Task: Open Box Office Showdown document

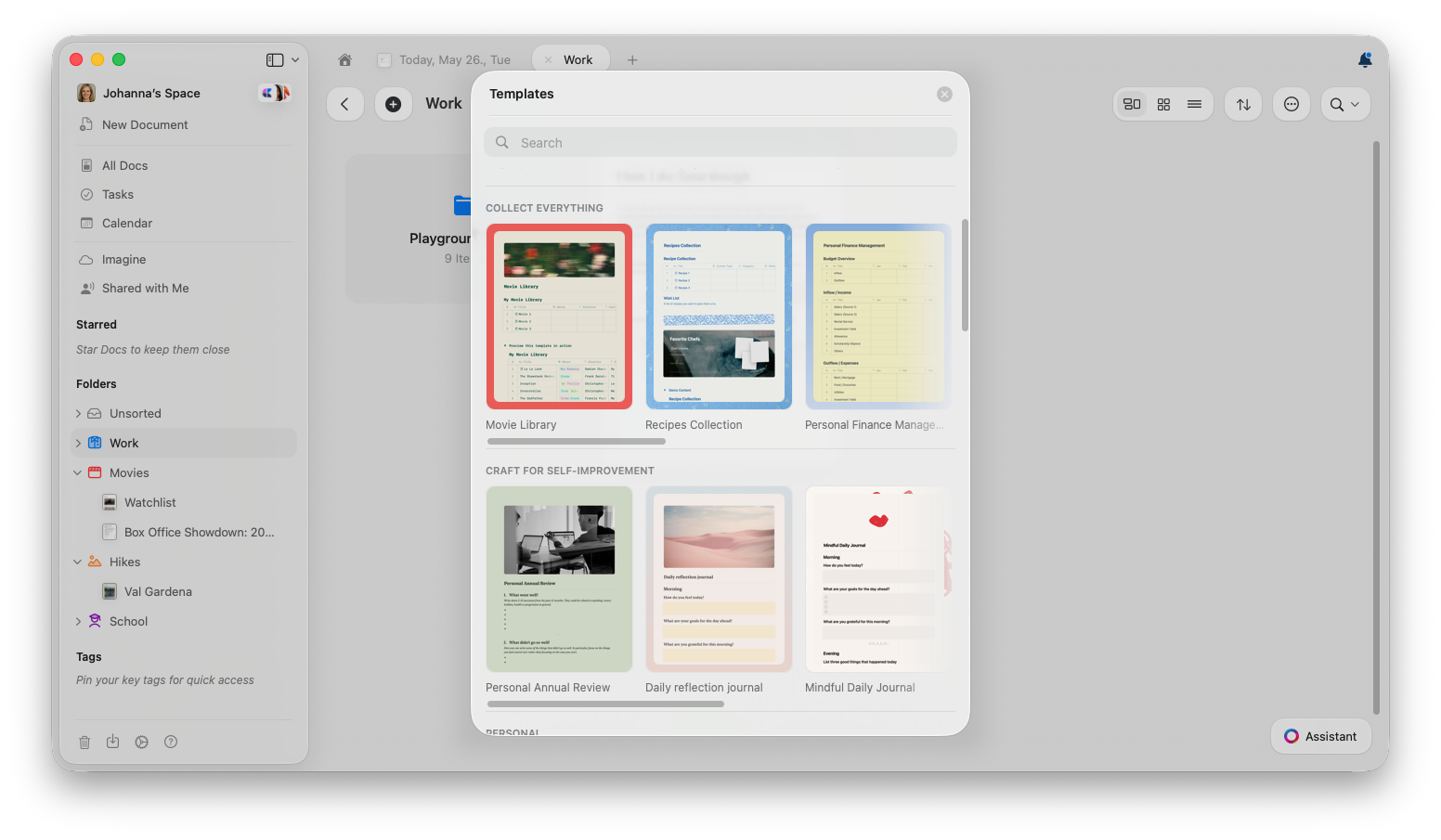Action: tap(199, 532)
